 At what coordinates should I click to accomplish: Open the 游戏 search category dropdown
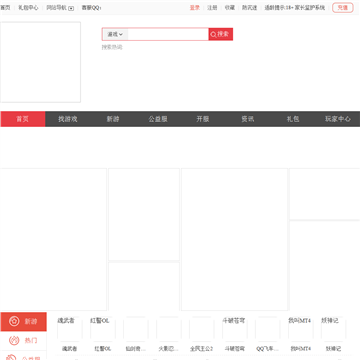(x=115, y=34)
